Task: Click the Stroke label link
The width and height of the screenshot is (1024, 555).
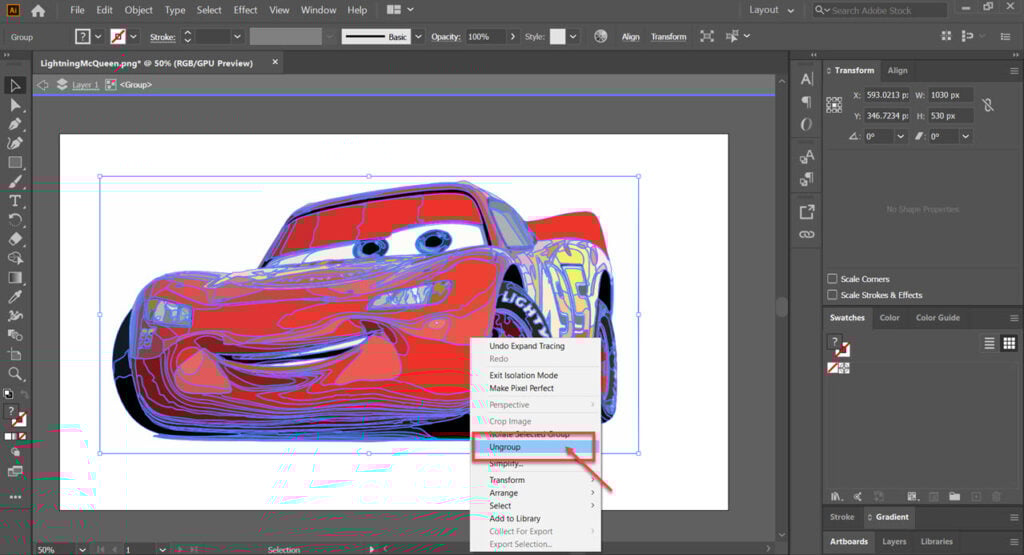Action: [x=162, y=37]
